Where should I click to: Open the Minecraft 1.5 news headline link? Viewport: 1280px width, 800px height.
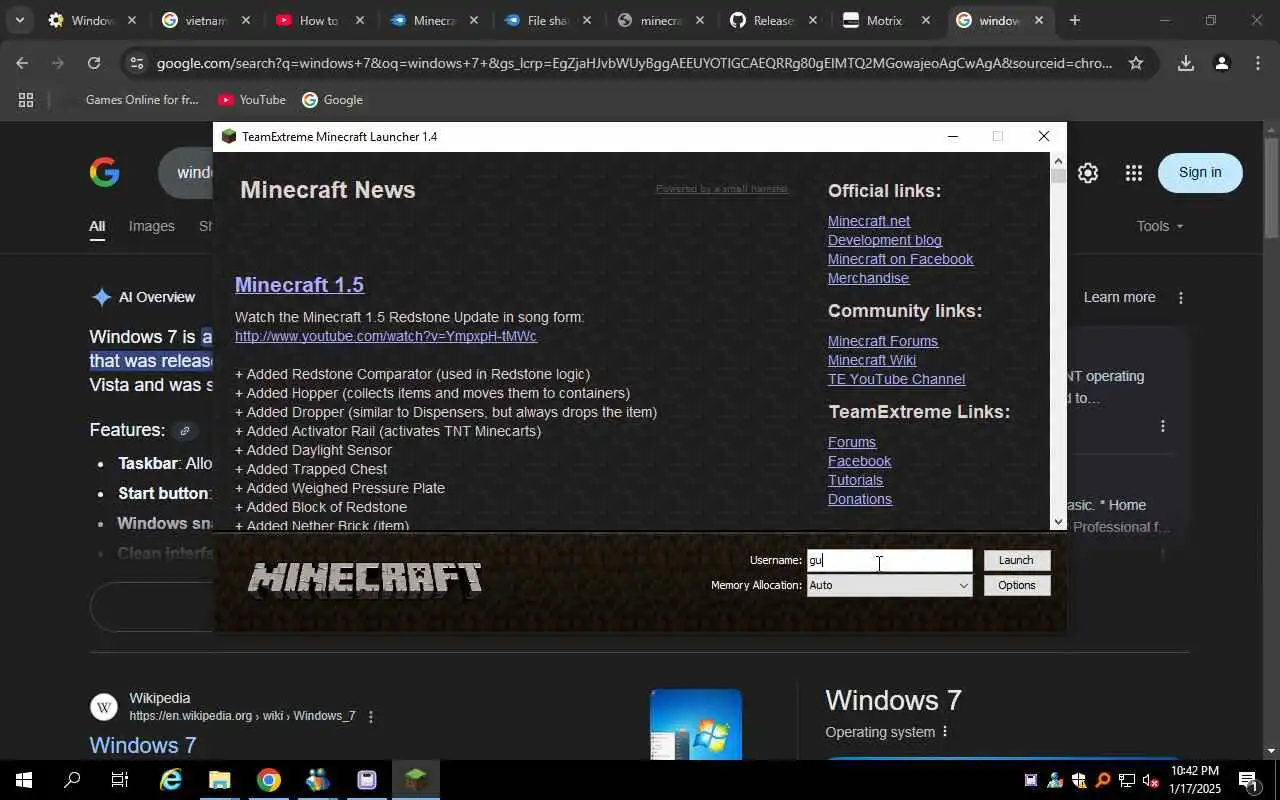299,285
